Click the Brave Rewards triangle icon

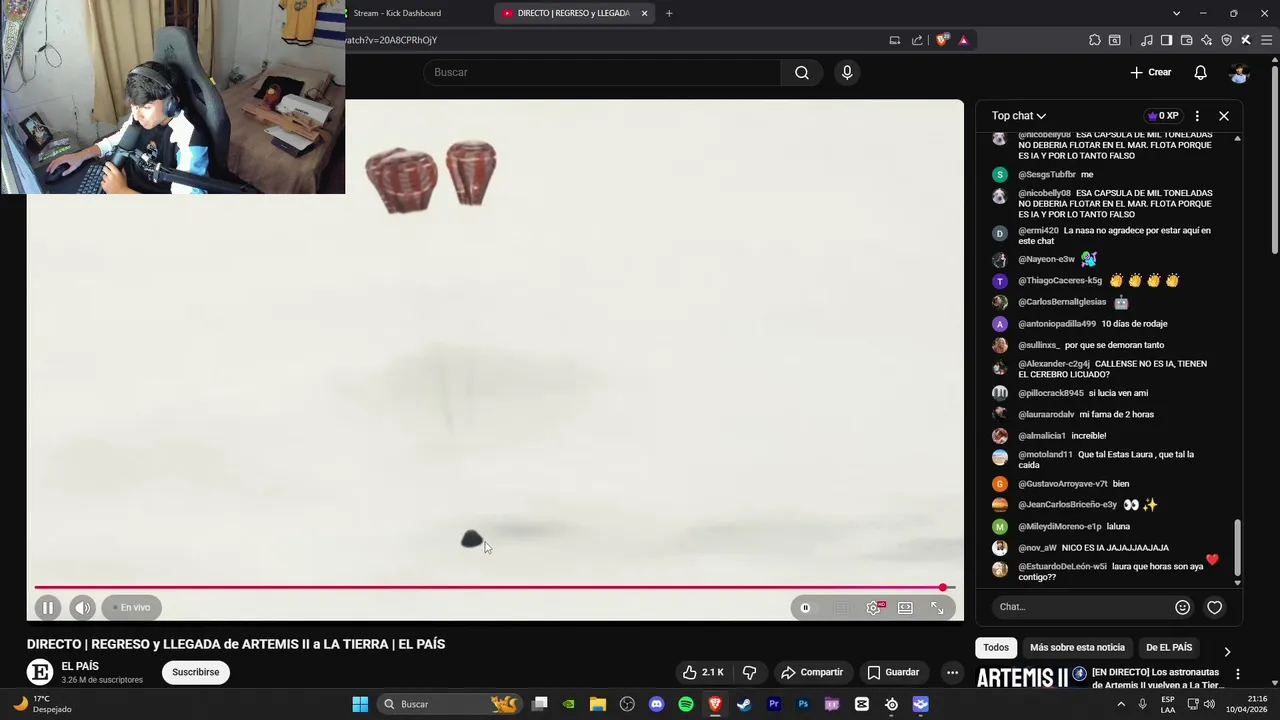click(963, 40)
